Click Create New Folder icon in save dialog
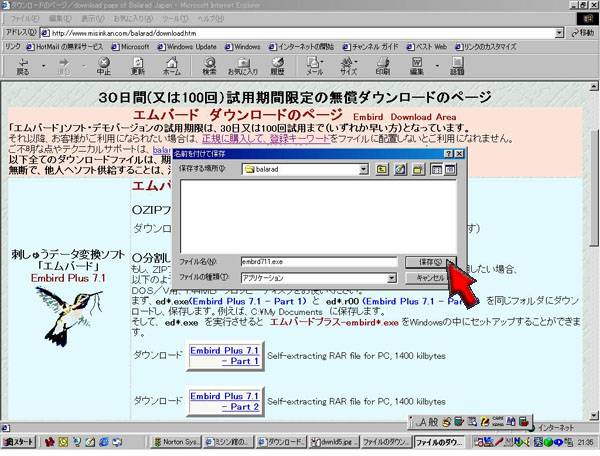 pos(418,169)
